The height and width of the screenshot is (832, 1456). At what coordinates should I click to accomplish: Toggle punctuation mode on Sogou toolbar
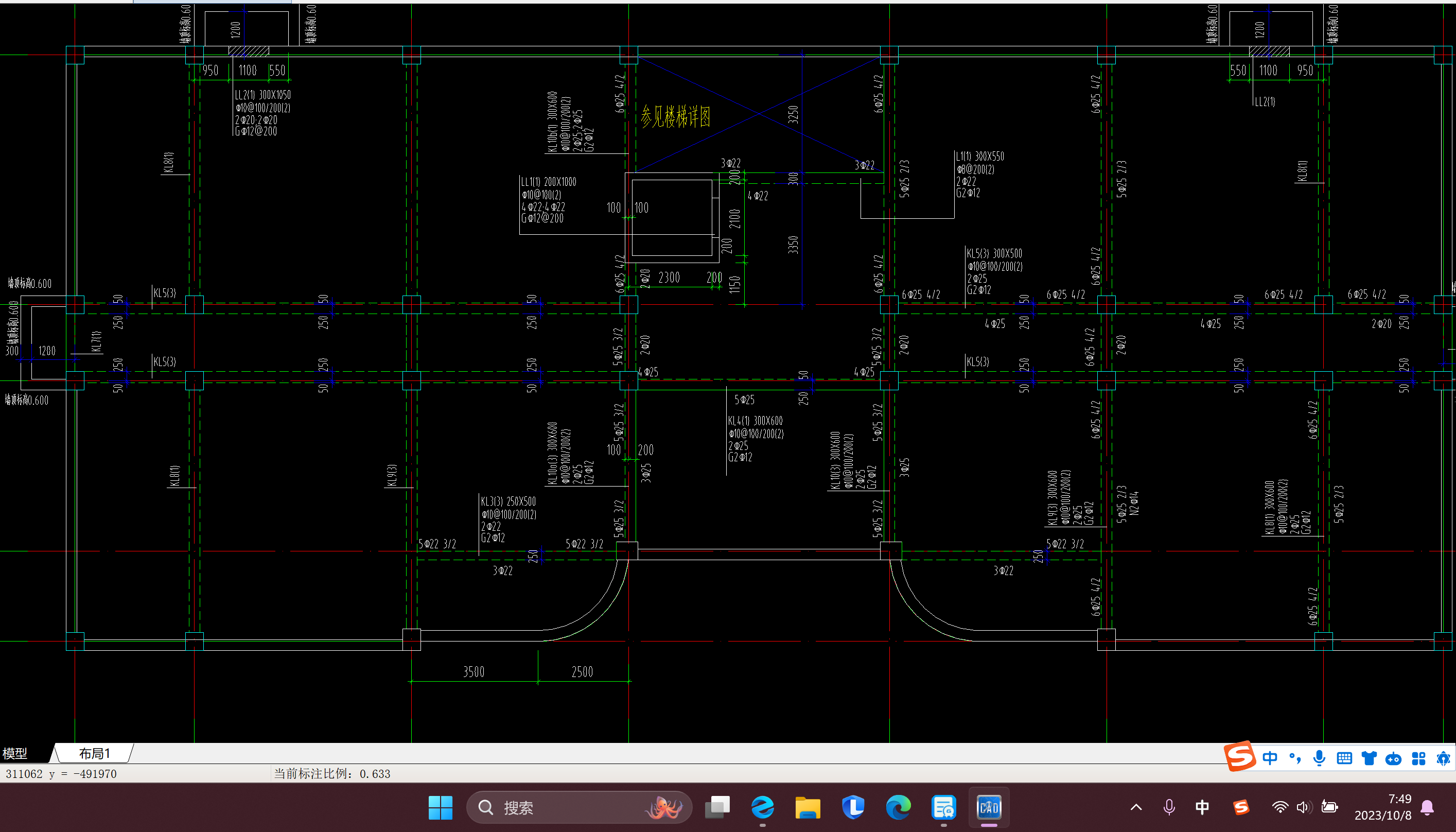coord(1294,758)
